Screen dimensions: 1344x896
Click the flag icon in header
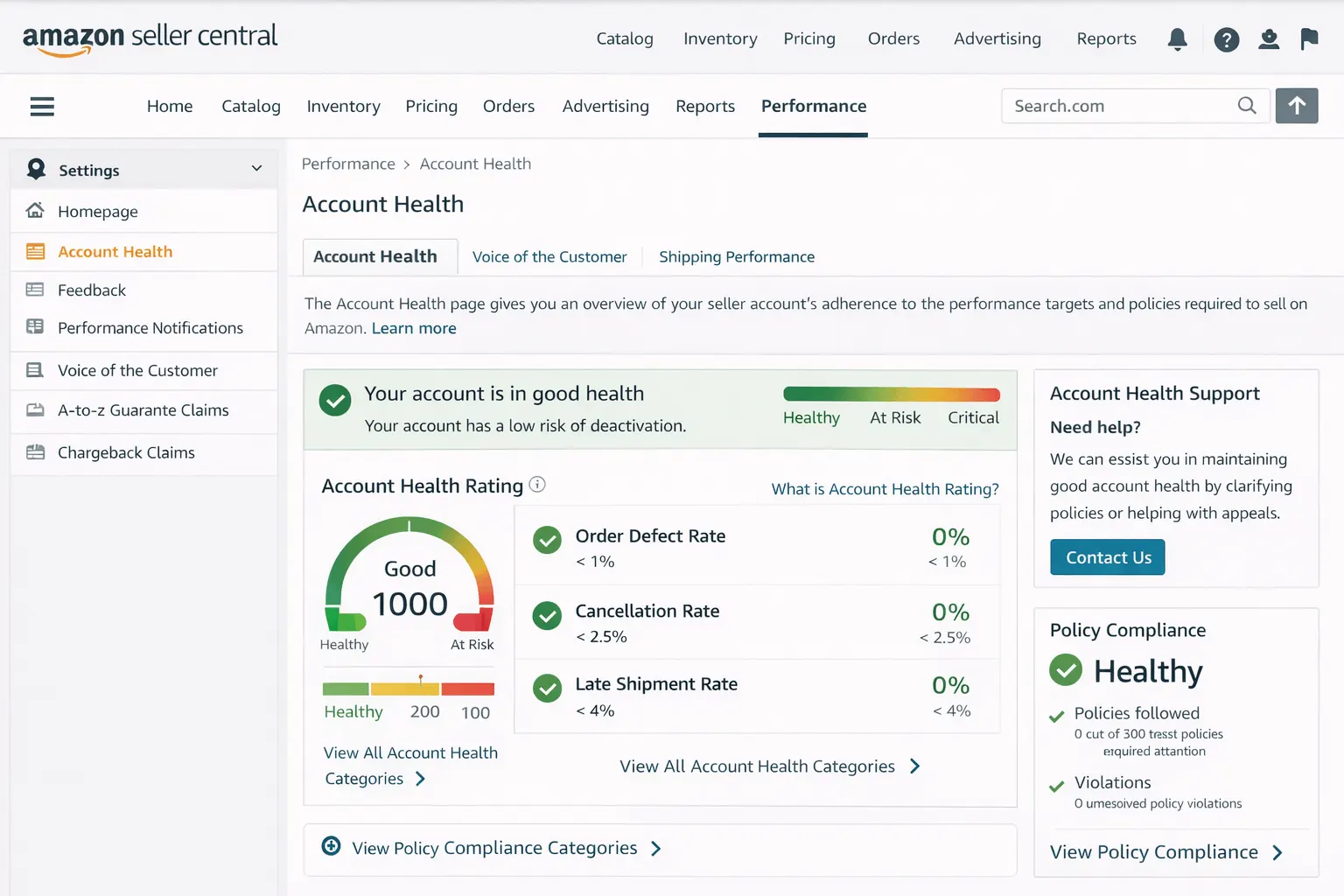(x=1309, y=39)
